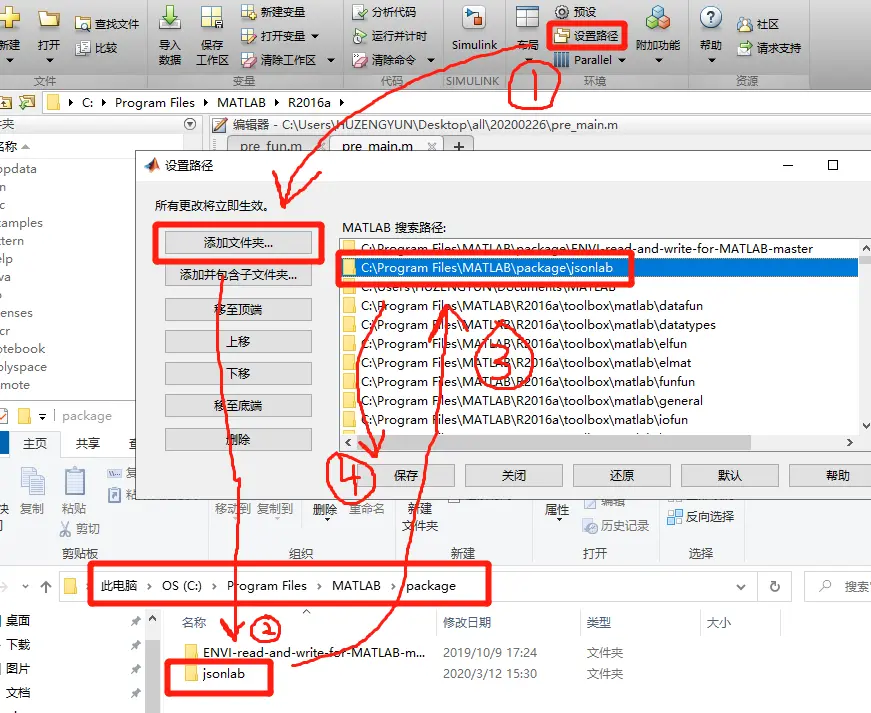
Task: Expand the 打开变量 dropdown arrow
Action: (x=315, y=36)
